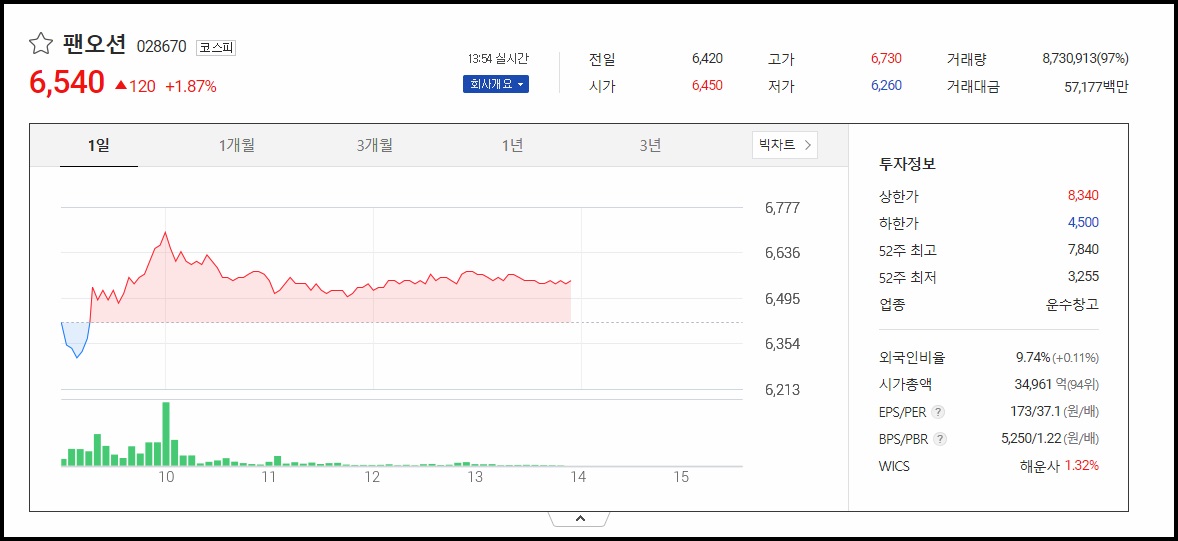Click the 코스피 market badge
Screen dimensions: 1178x541
(x=216, y=48)
